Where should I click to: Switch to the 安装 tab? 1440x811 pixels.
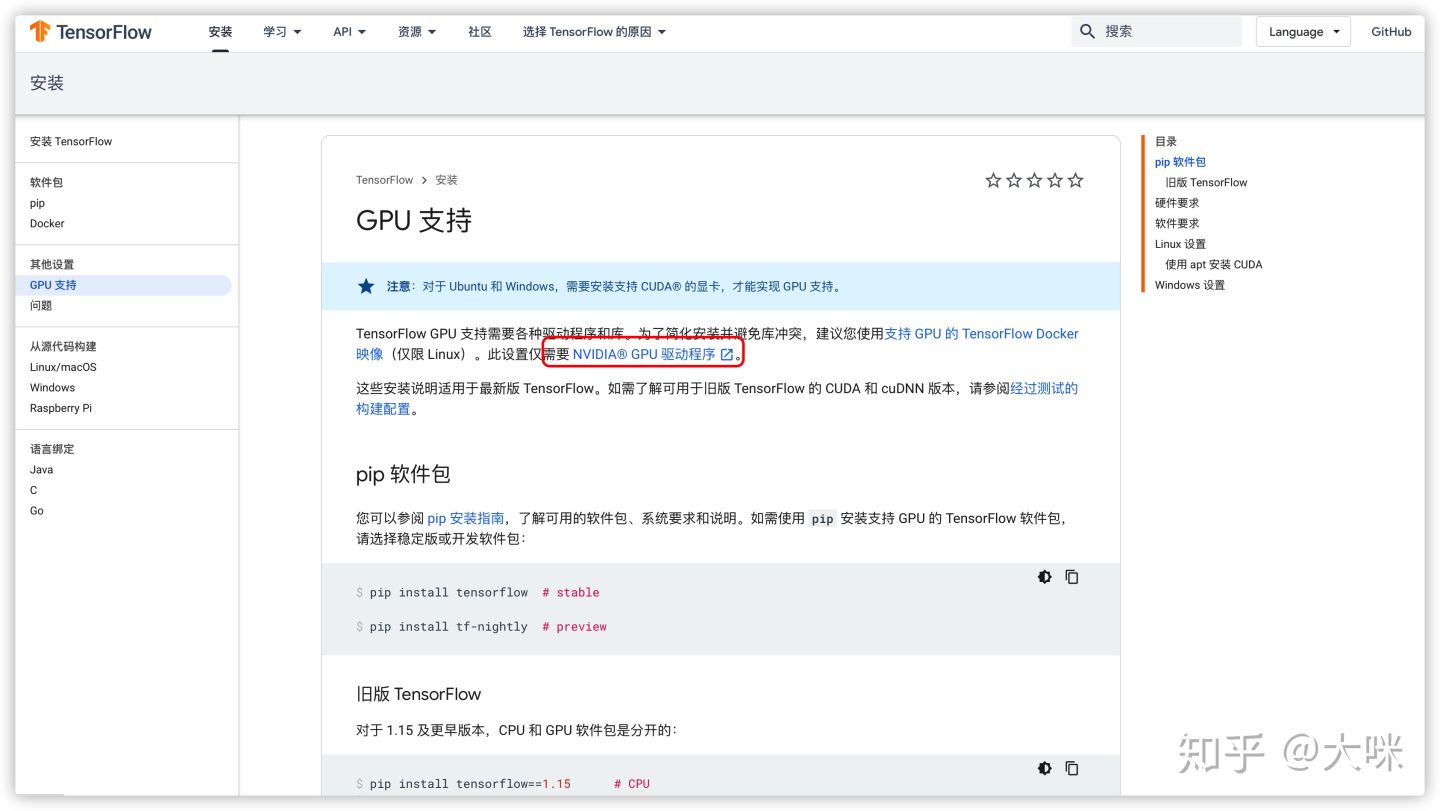click(220, 31)
